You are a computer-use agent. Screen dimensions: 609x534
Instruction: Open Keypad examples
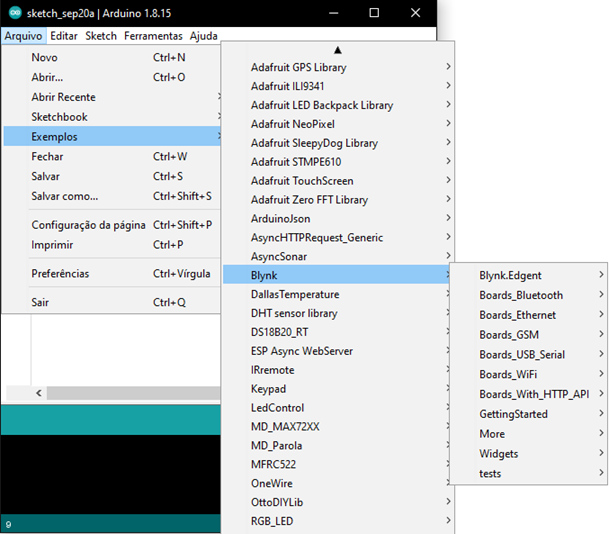click(x=336, y=389)
